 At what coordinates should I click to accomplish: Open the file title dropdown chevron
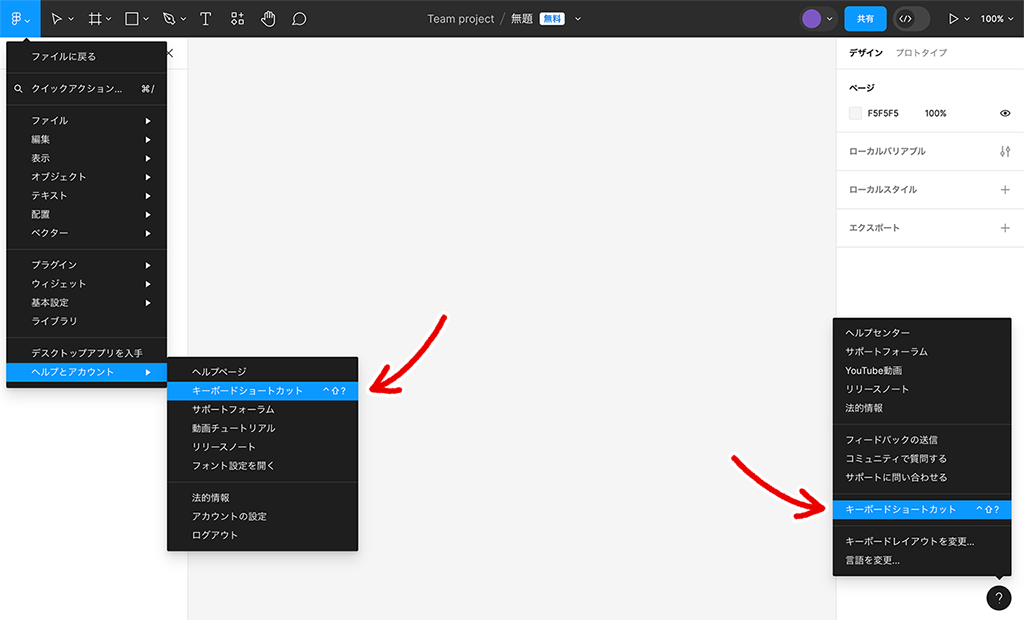pos(577,20)
